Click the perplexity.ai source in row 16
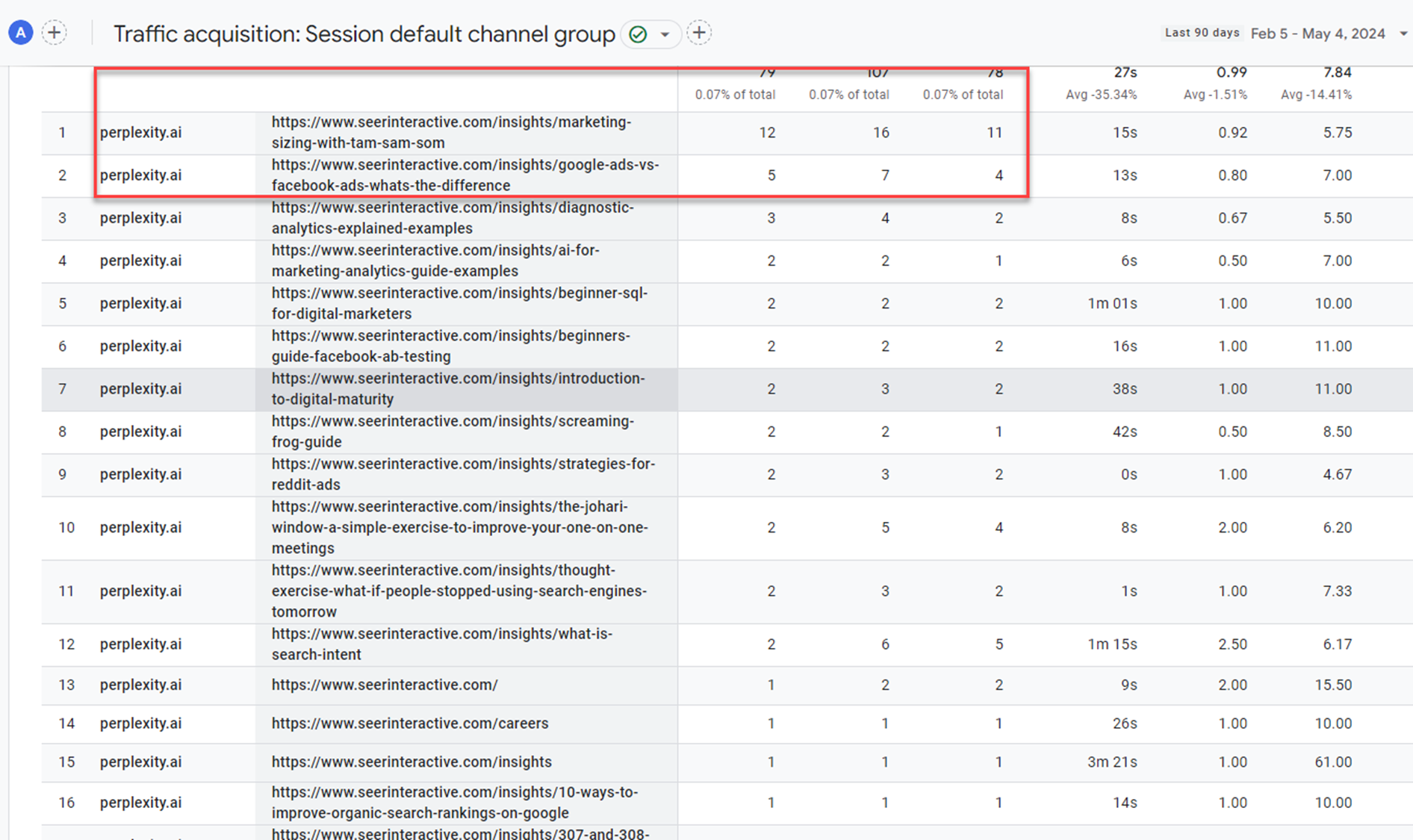 pyautogui.click(x=140, y=802)
